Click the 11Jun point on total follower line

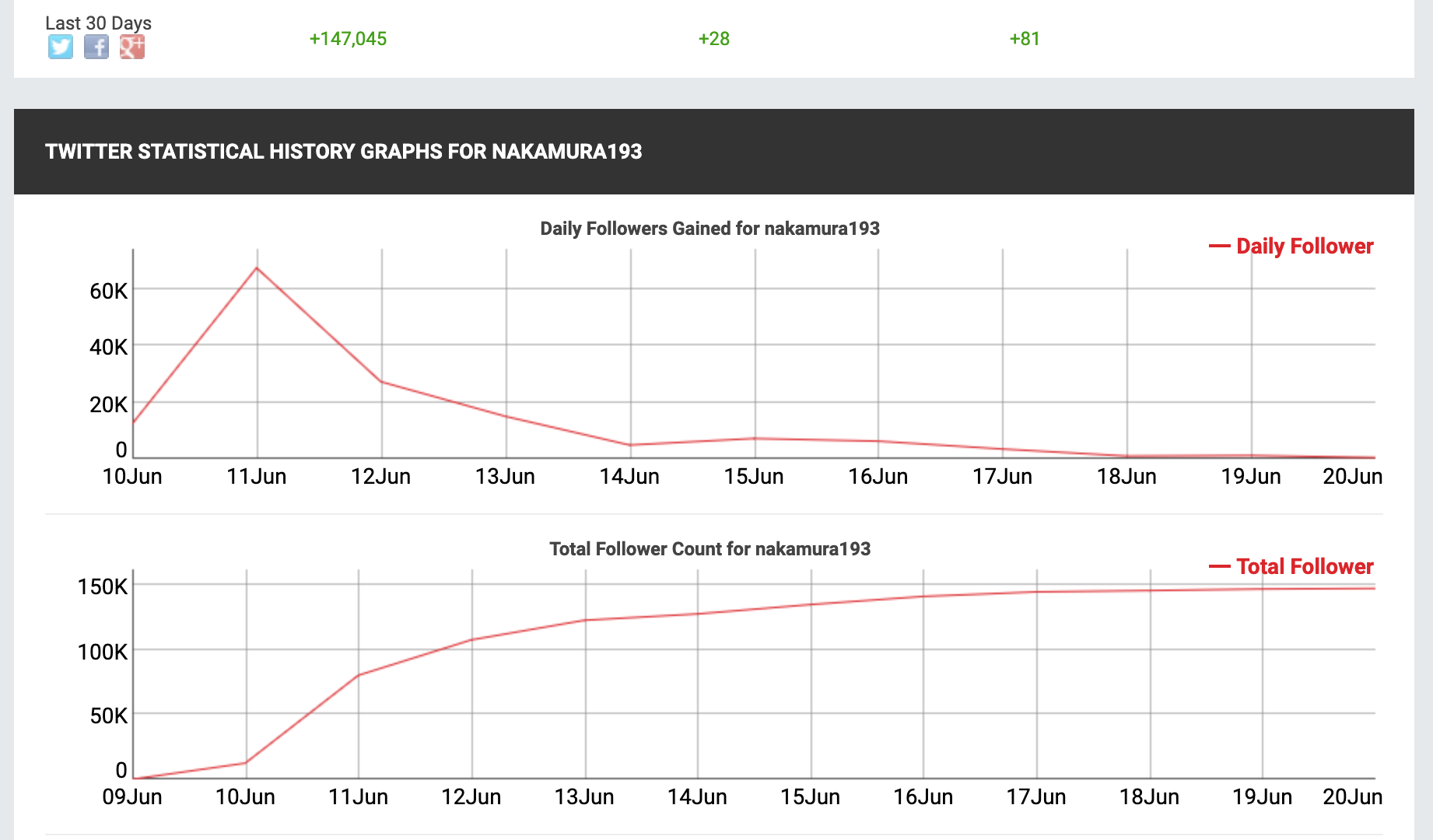(359, 674)
